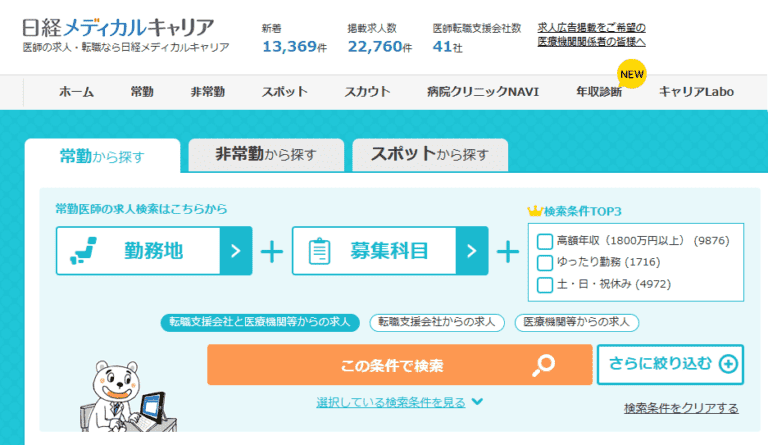The image size is (768, 445).
Task: Click the 医師転職支援会社数 label
Action: pyautogui.click(x=477, y=28)
